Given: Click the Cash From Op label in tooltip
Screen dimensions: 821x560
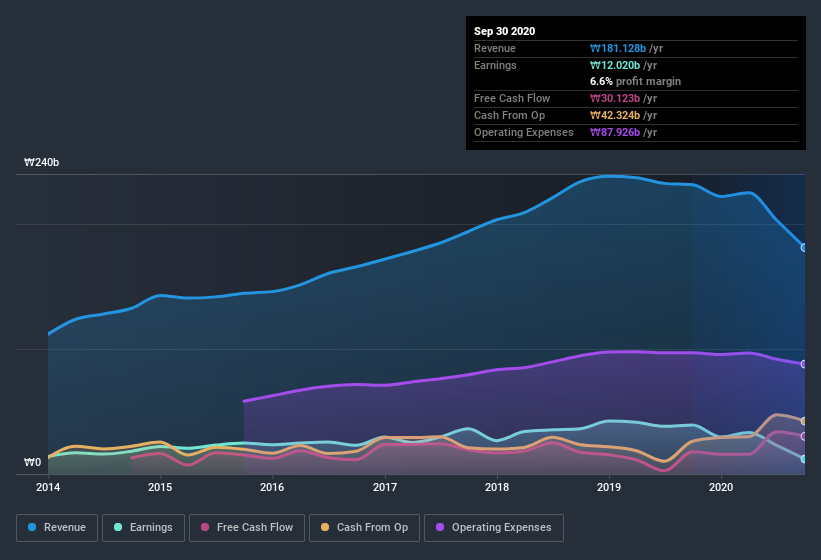Looking at the screenshot, I should (509, 115).
